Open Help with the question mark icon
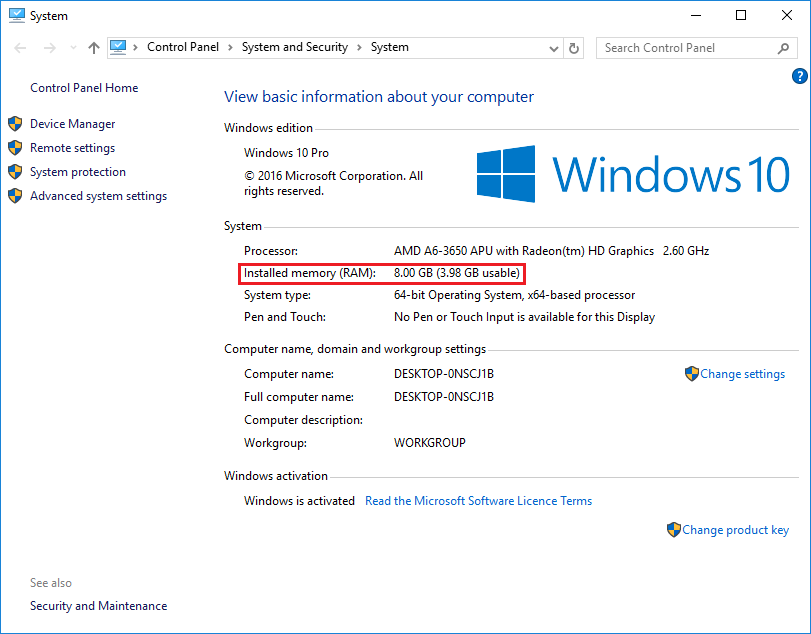 [800, 77]
